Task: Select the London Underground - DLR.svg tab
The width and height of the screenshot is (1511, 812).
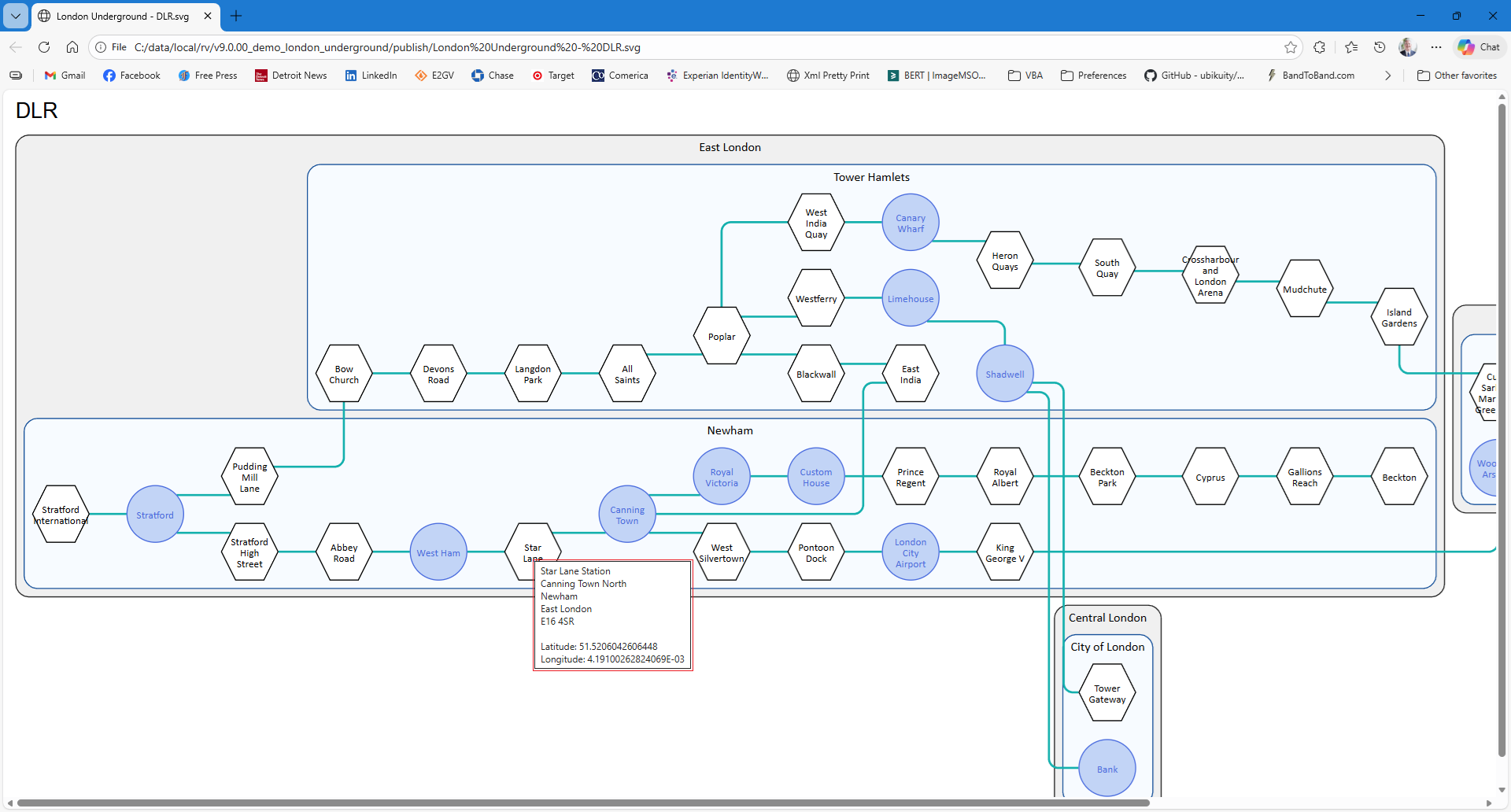Action: (123, 16)
